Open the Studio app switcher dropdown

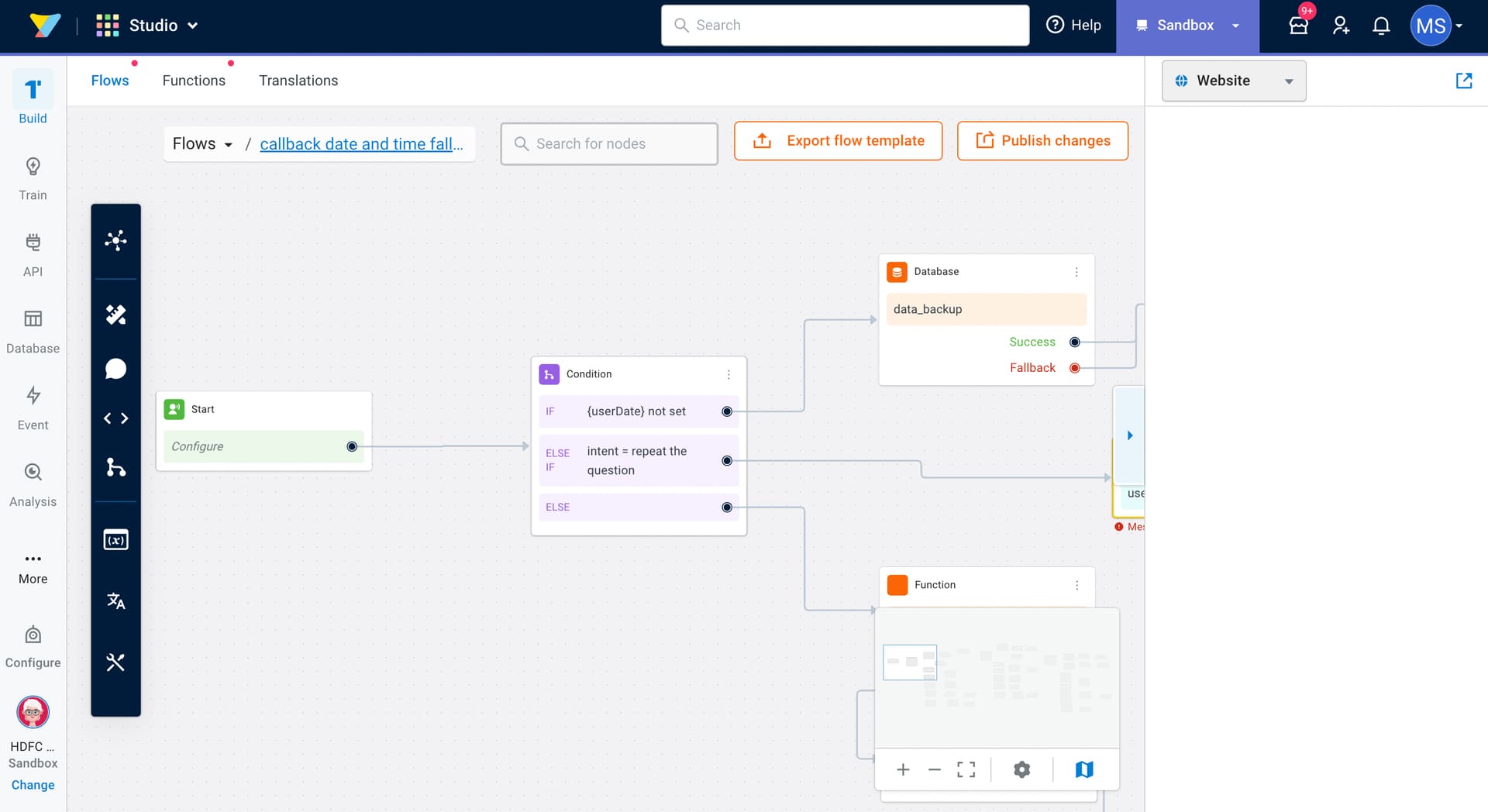[147, 26]
